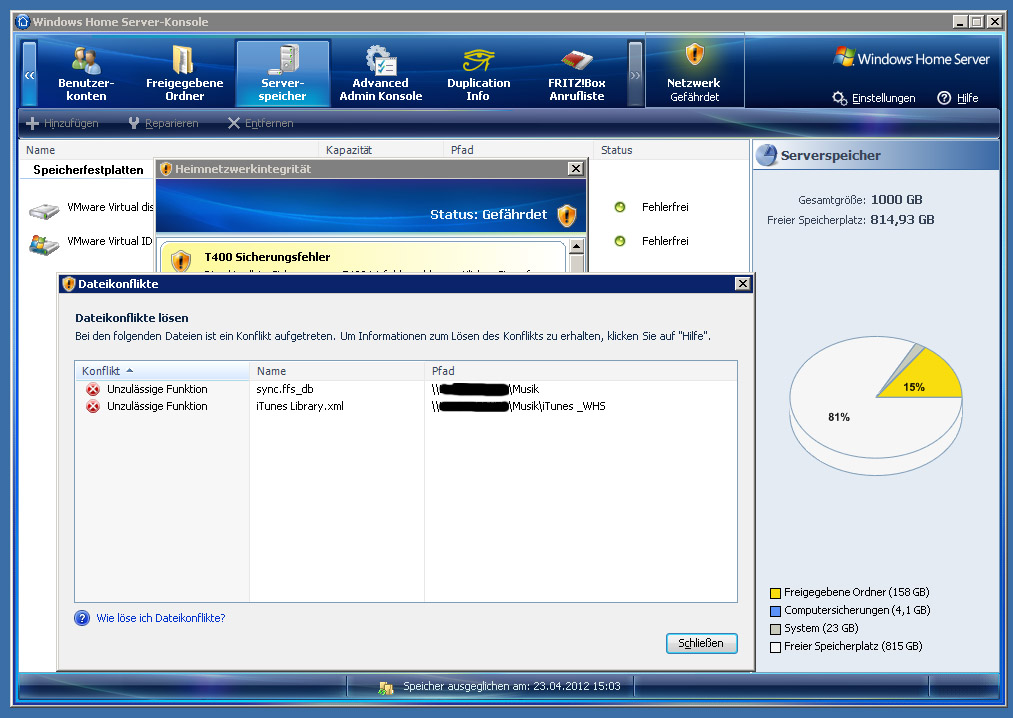
Task: Select the iTunes Library.xml file entry
Action: point(300,407)
